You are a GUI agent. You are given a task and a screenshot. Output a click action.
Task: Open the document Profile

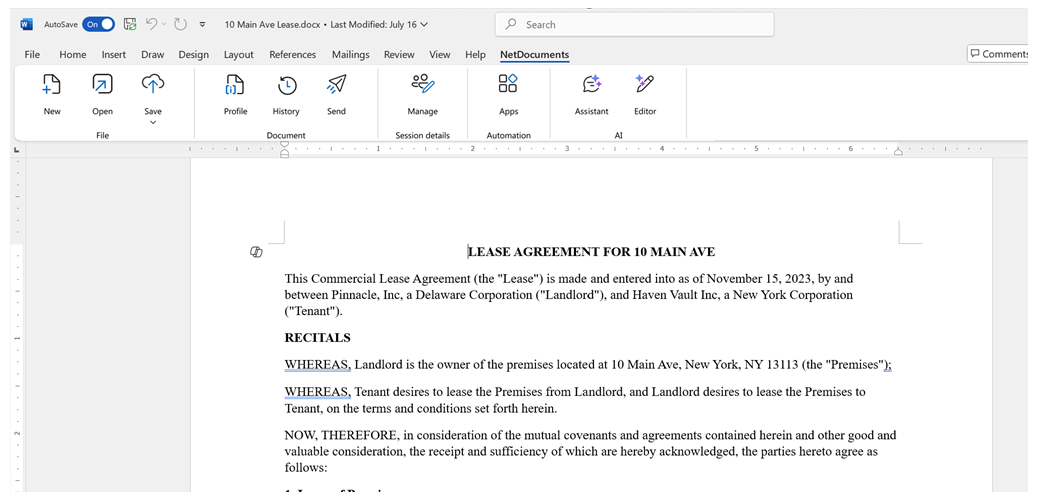(236, 95)
